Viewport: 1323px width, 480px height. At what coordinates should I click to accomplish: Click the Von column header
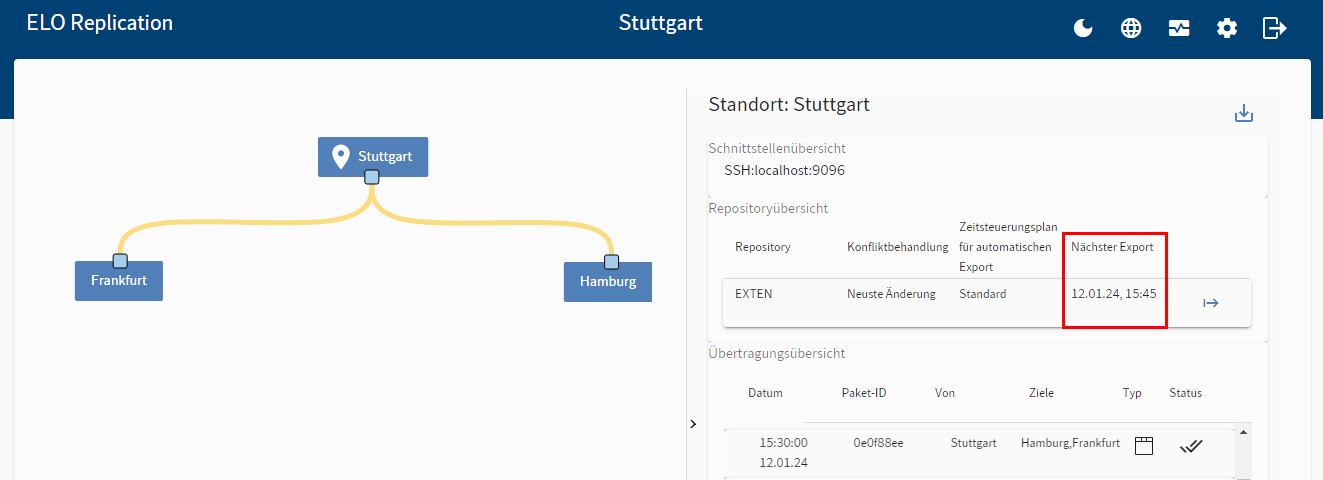click(945, 393)
